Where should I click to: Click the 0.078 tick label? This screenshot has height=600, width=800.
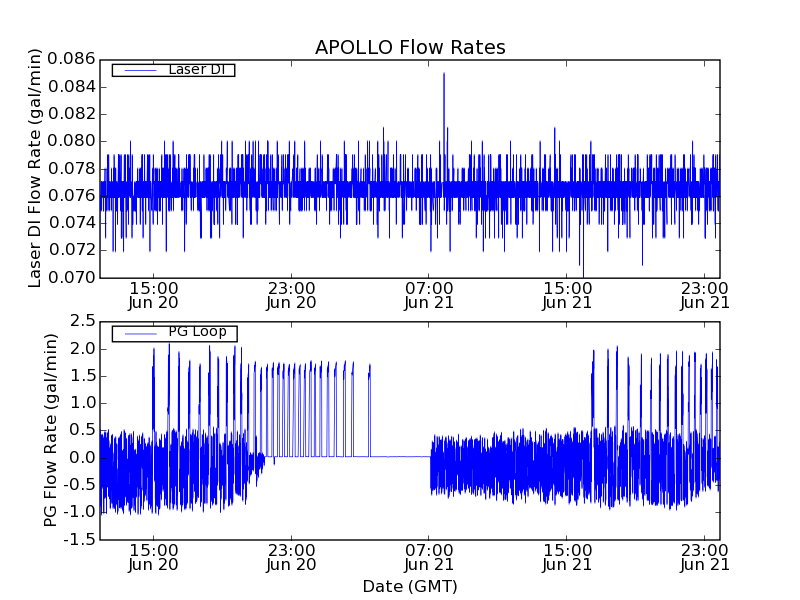[x=71, y=168]
